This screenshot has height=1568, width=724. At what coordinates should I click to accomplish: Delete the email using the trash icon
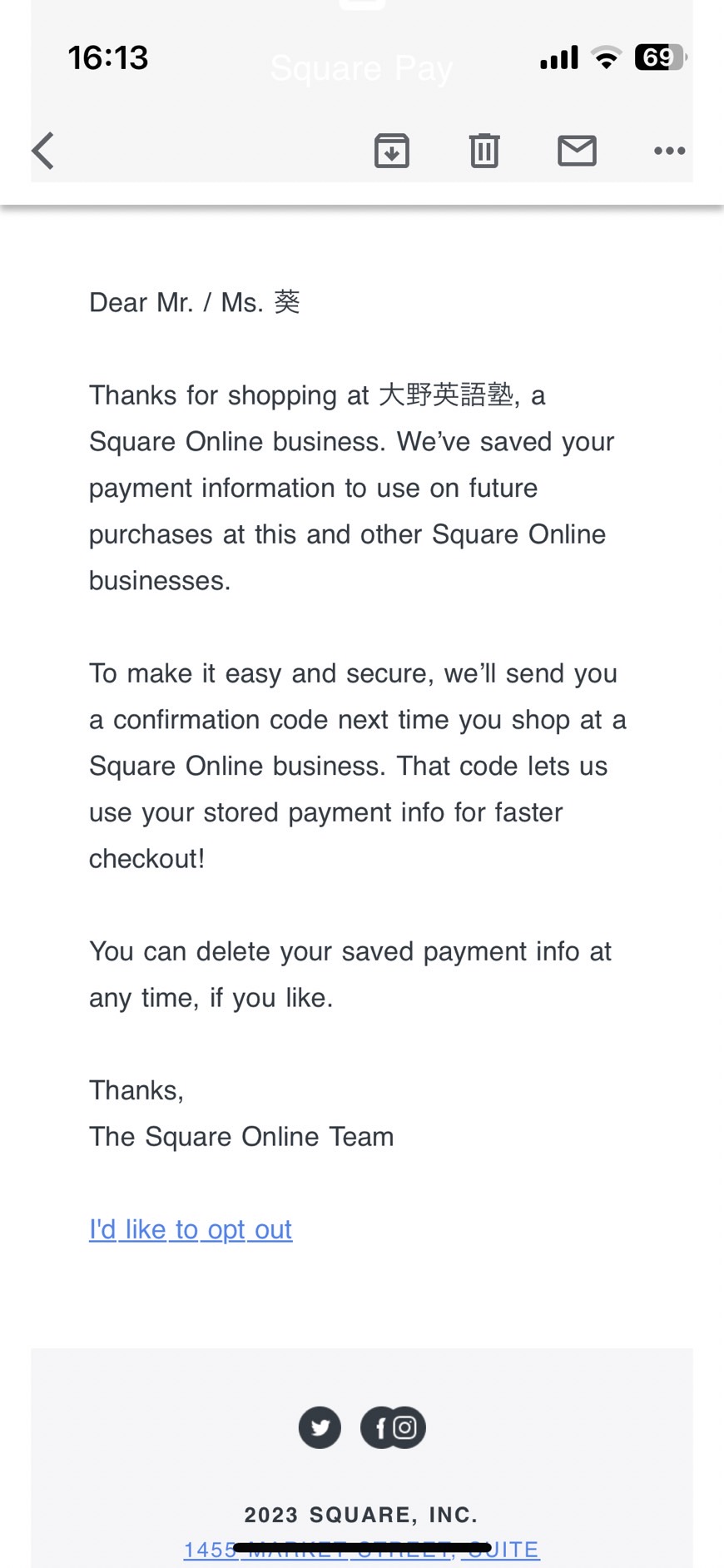(484, 151)
